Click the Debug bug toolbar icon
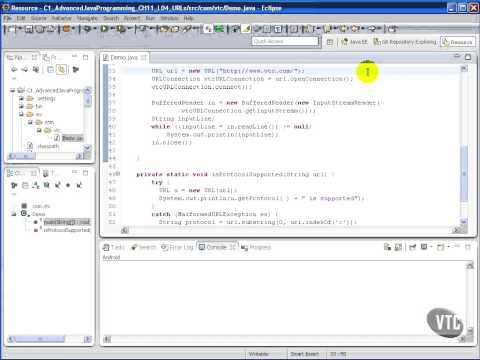 point(87,29)
